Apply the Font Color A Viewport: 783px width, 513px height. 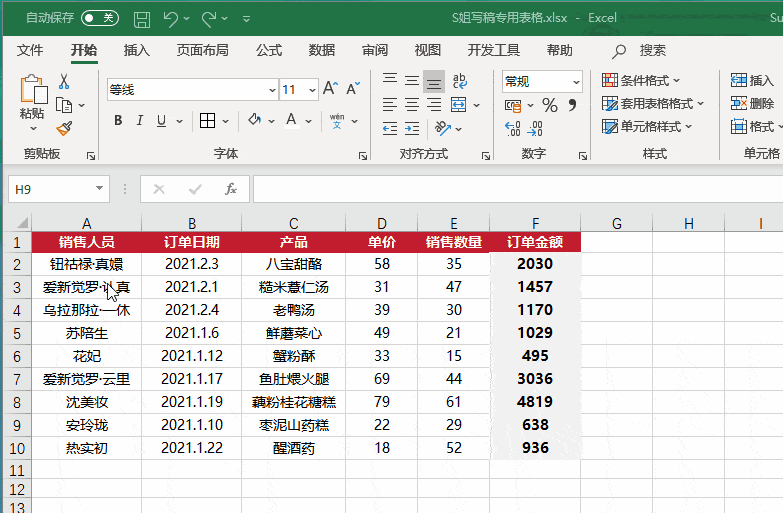(x=291, y=120)
